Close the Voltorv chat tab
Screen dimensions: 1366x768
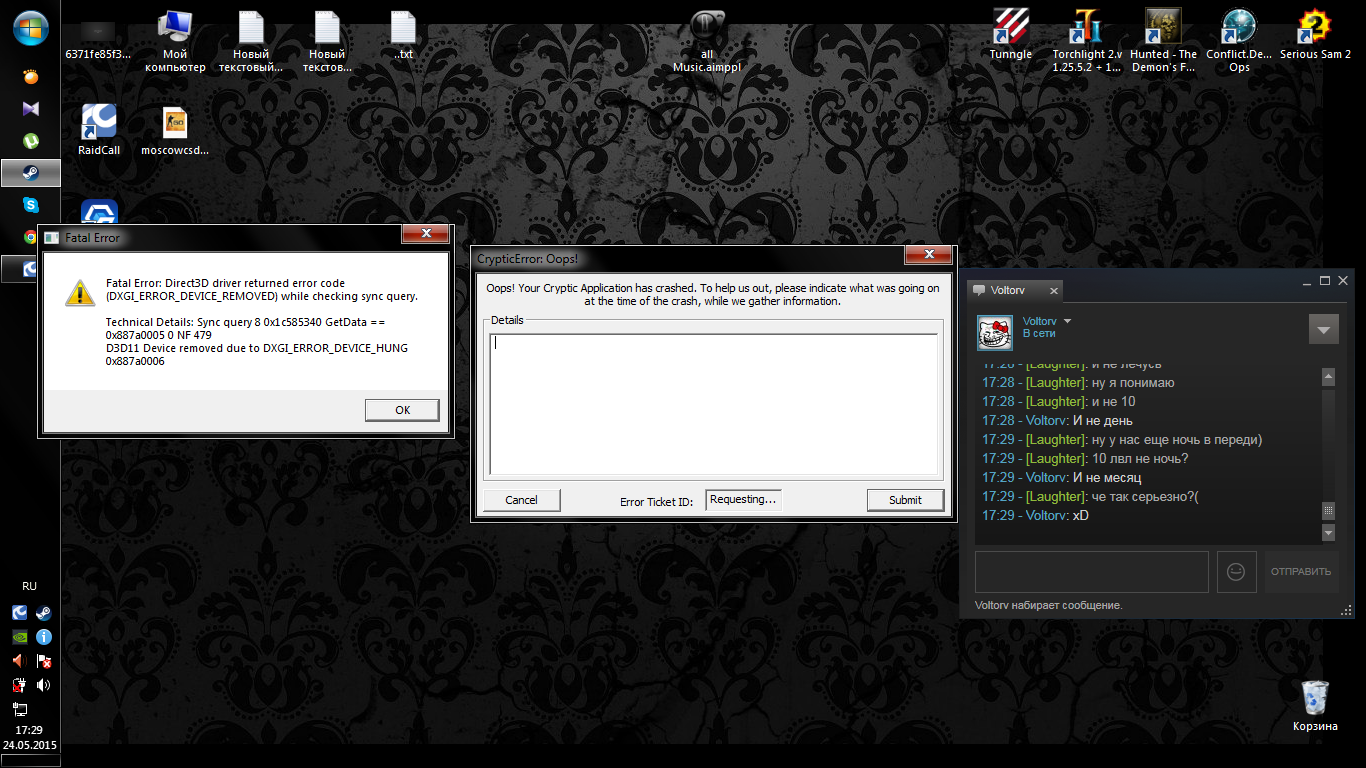[1053, 290]
